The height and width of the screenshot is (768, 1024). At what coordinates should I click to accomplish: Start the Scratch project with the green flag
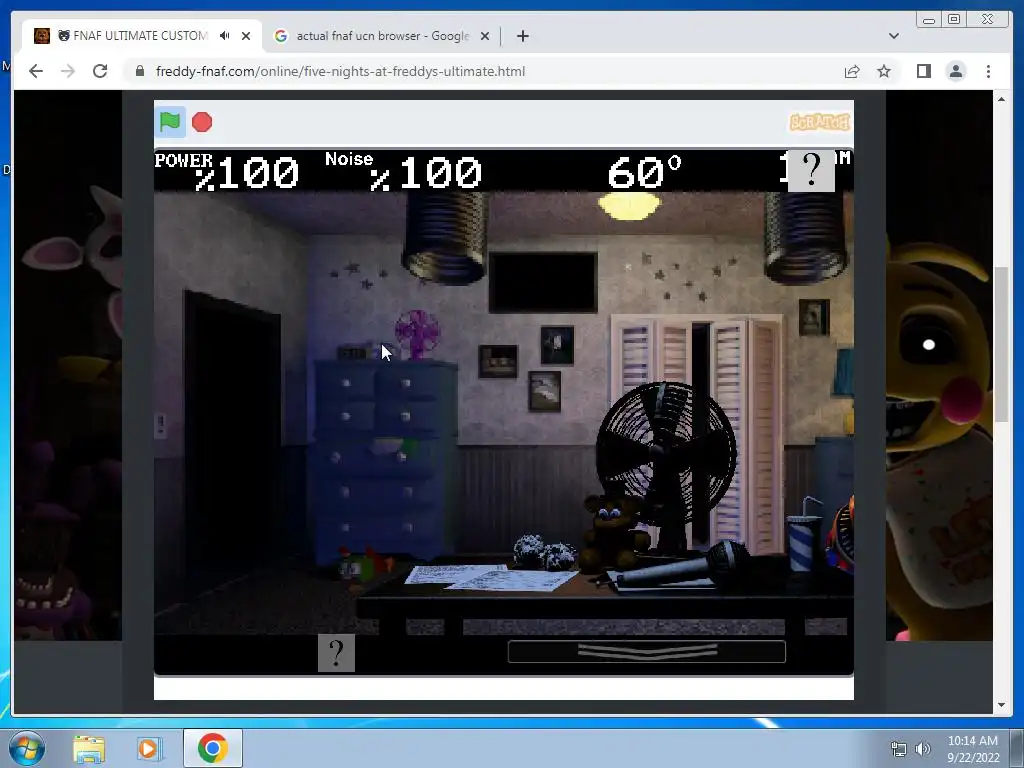point(170,122)
